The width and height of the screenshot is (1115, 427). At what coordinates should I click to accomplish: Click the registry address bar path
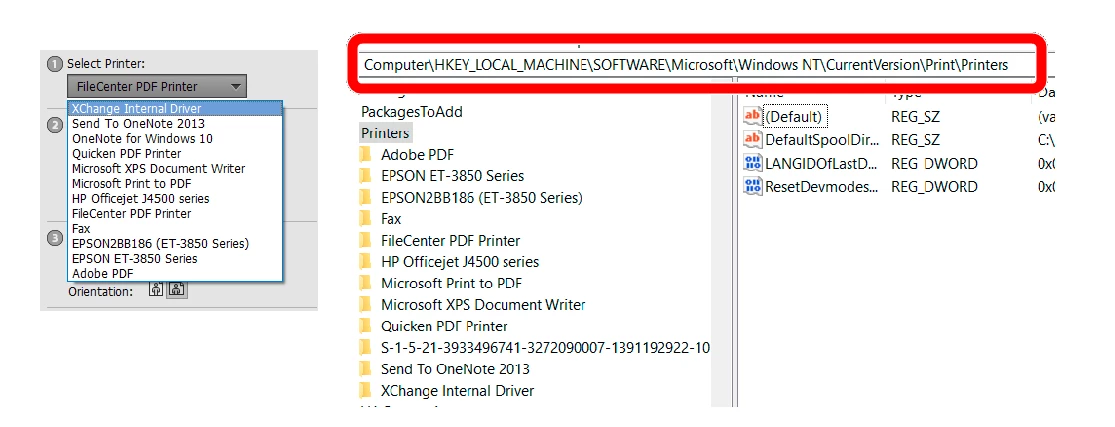(x=686, y=65)
